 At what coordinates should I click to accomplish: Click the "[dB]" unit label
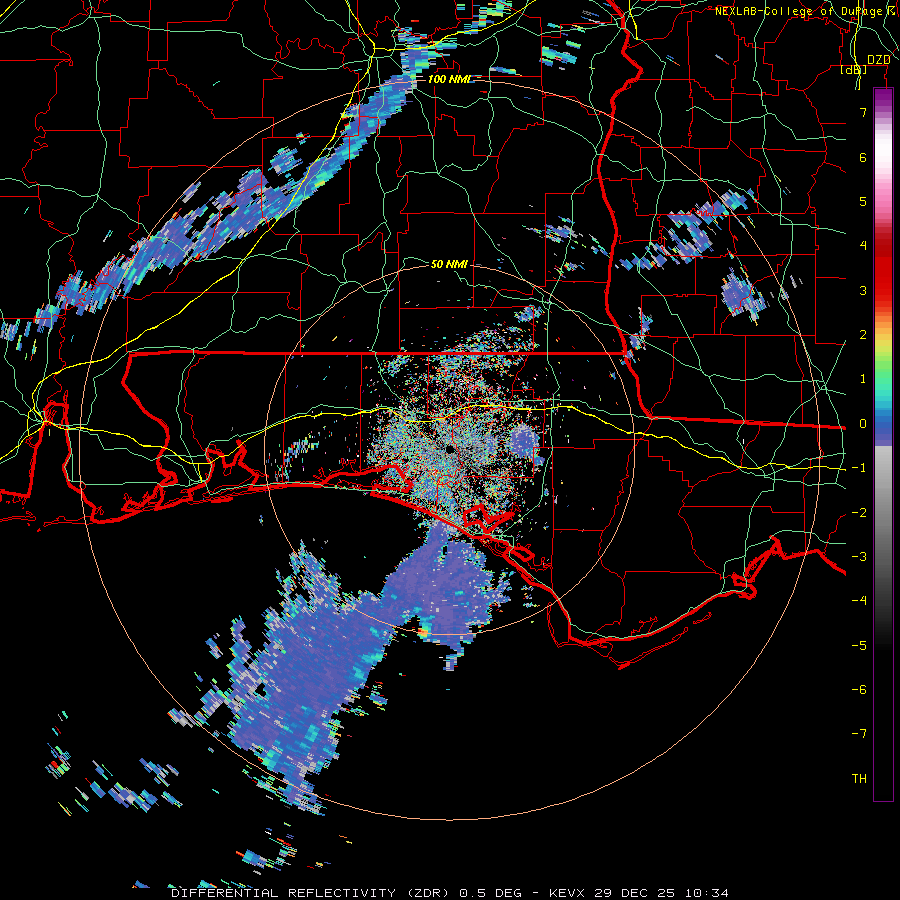854,70
